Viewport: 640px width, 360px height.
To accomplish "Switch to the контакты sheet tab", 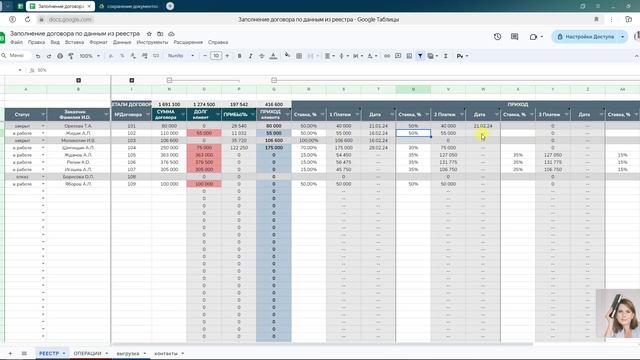I will pyautogui.click(x=166, y=353).
